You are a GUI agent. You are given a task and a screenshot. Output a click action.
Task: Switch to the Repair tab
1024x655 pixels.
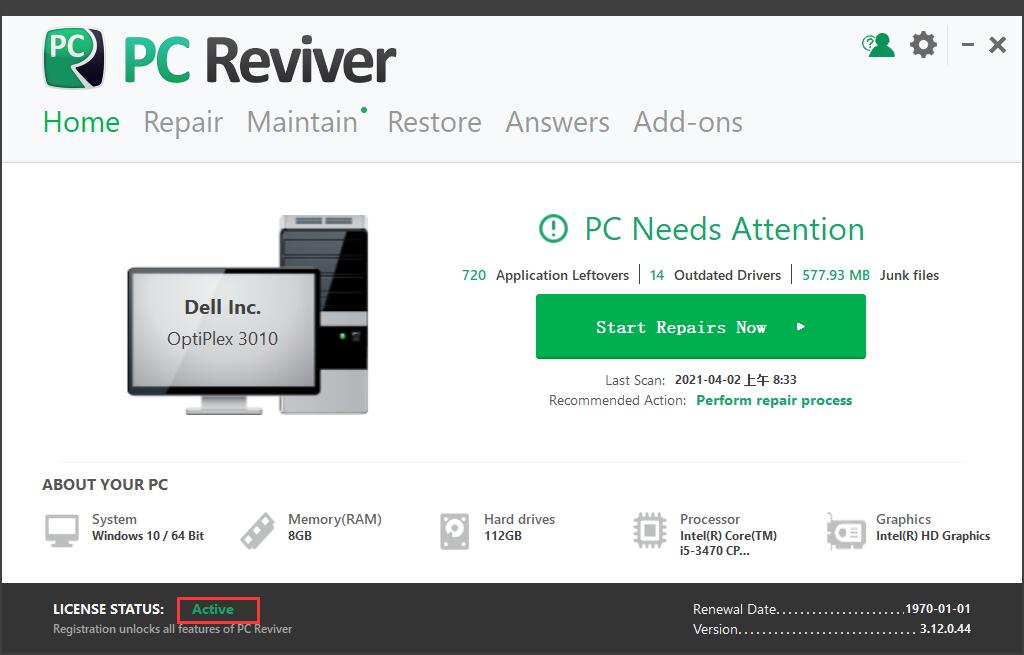(x=183, y=122)
